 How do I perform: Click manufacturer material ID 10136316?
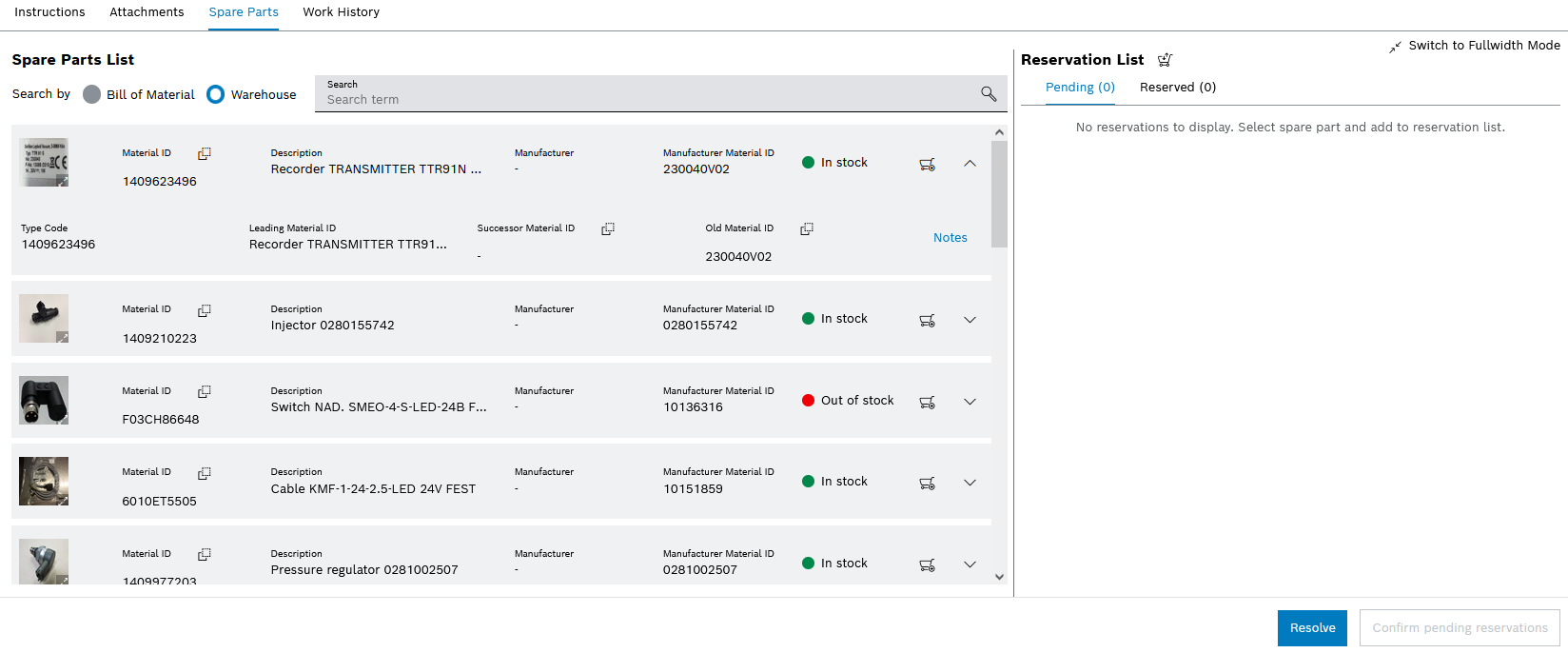pyautogui.click(x=693, y=407)
